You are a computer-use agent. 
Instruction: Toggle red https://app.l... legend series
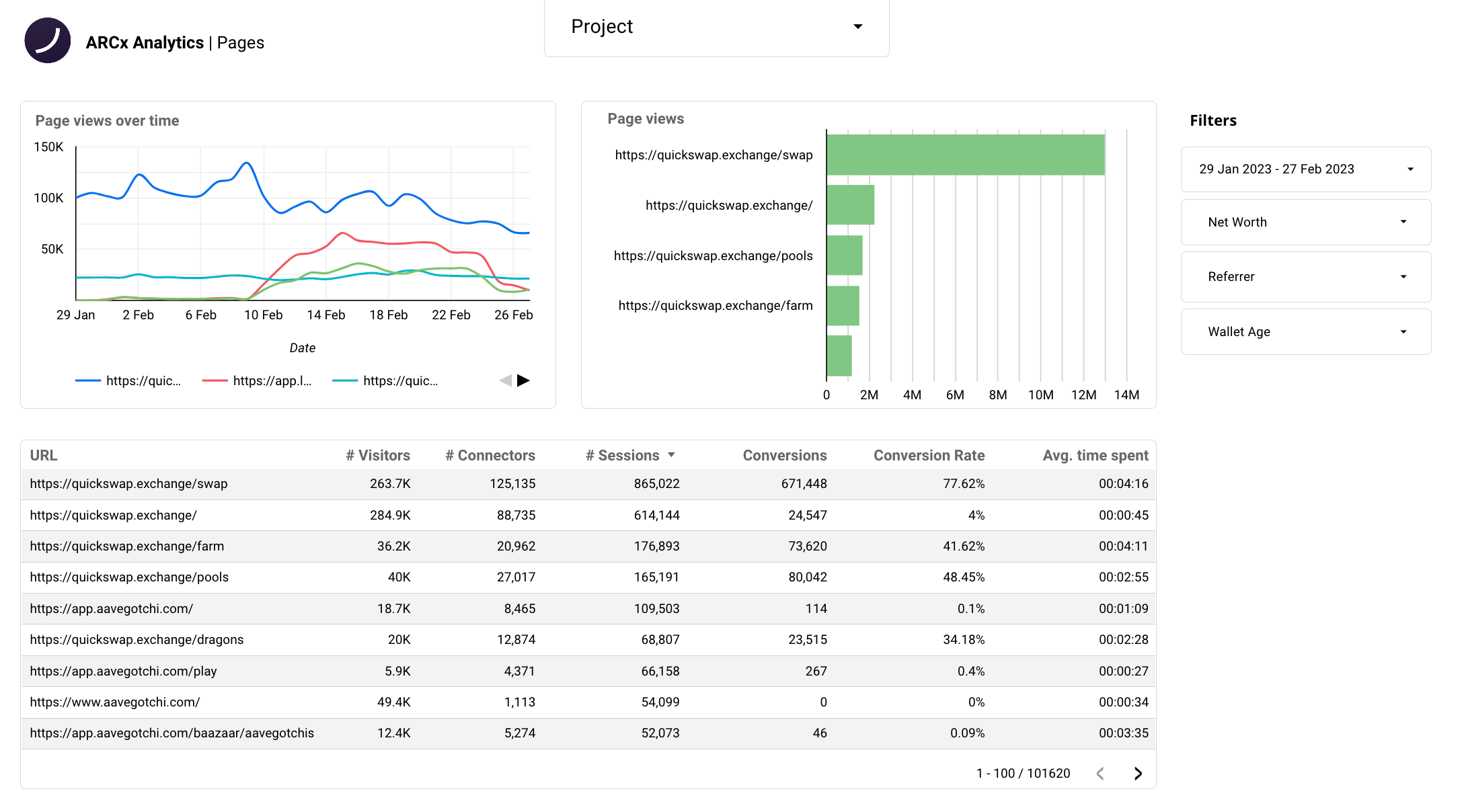tap(257, 380)
